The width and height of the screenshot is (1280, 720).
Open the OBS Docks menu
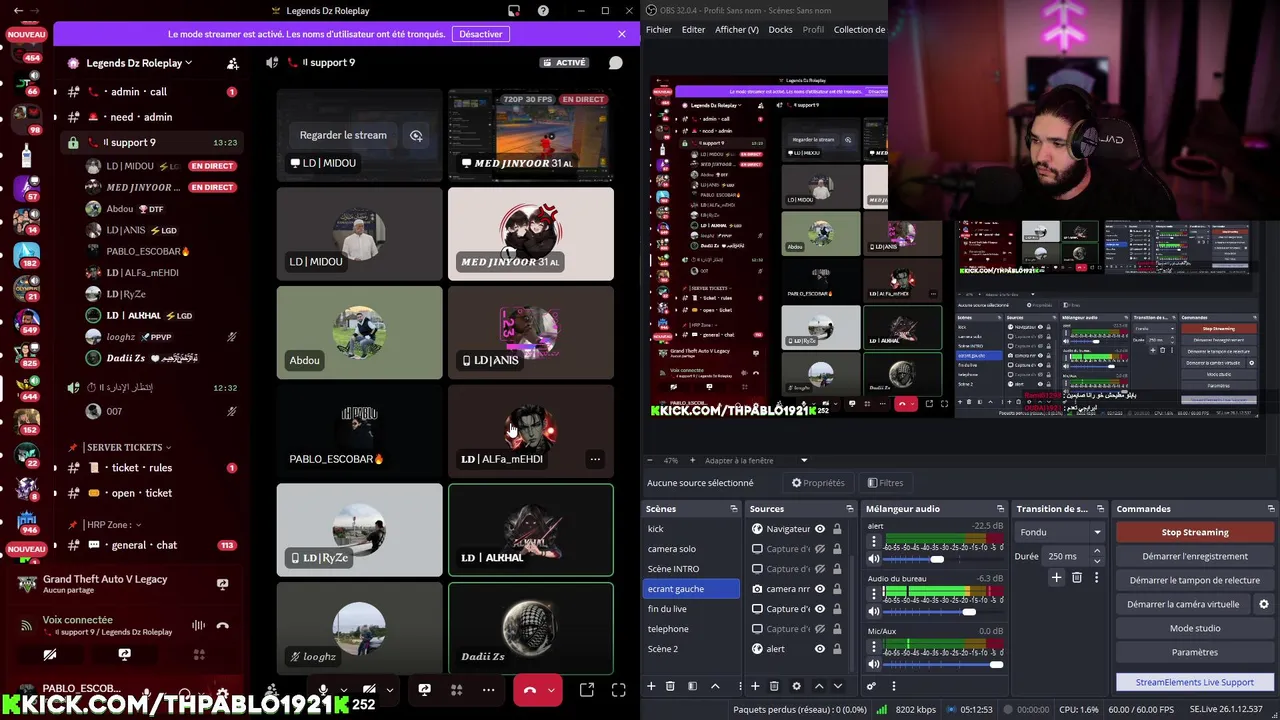point(780,29)
